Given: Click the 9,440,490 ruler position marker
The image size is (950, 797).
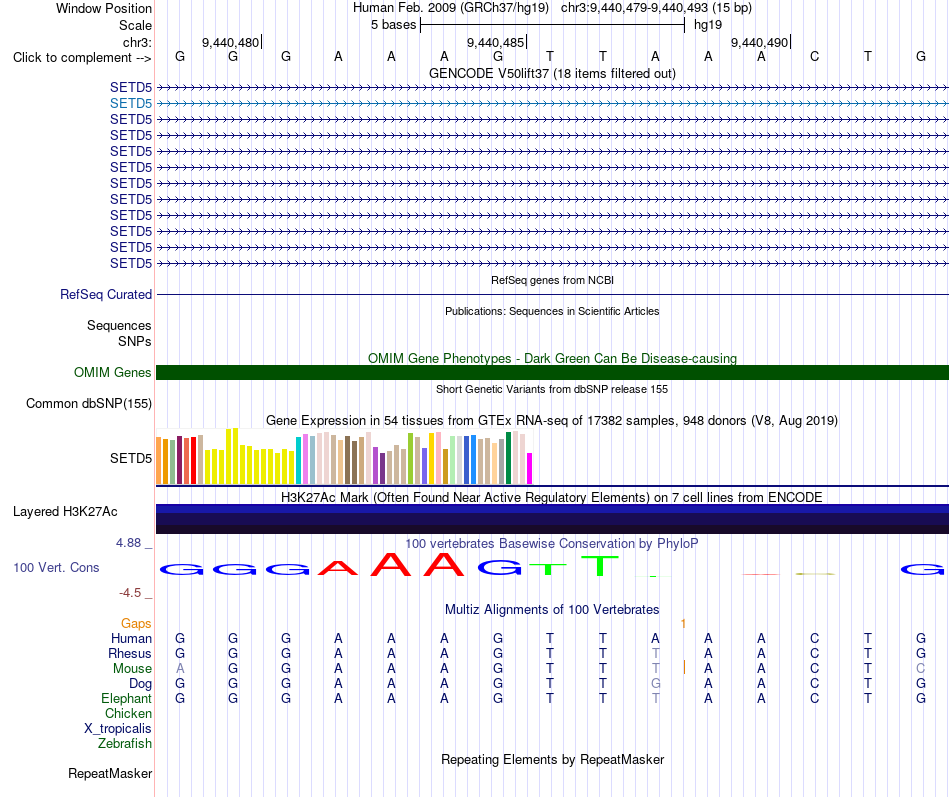Looking at the screenshot, I should click(759, 42).
